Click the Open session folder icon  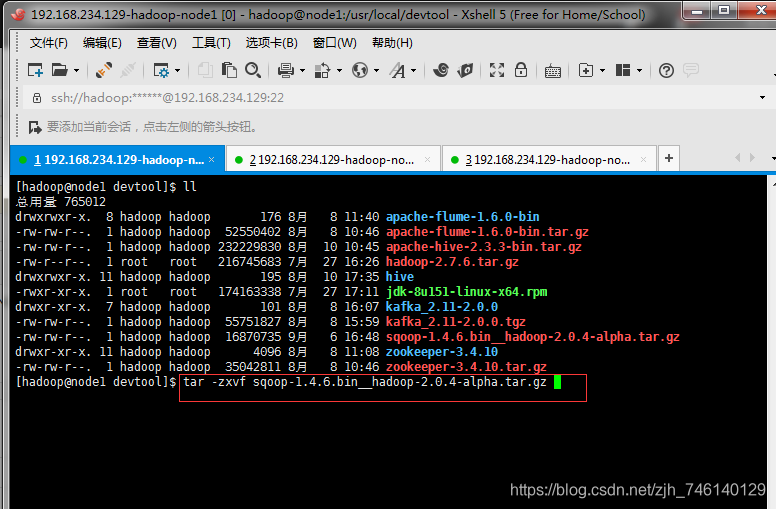pyautogui.click(x=60, y=70)
